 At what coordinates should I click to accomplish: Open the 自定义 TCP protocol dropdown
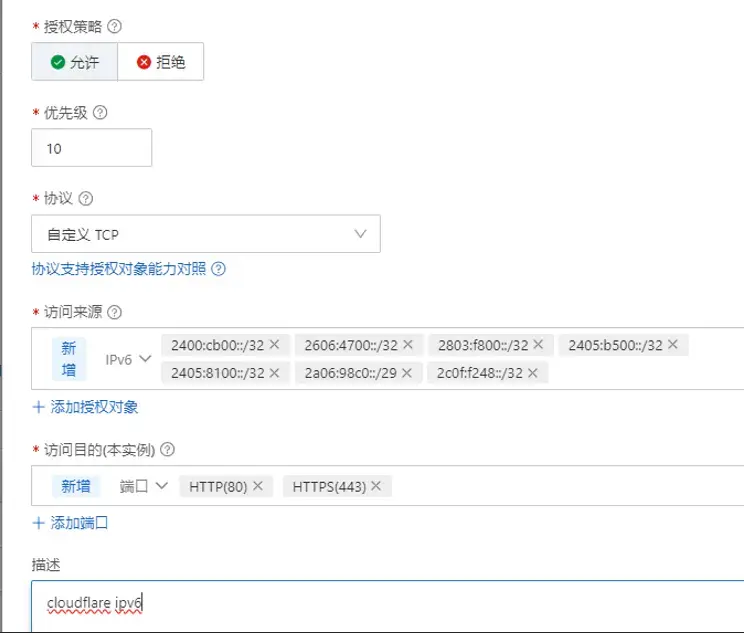(206, 234)
